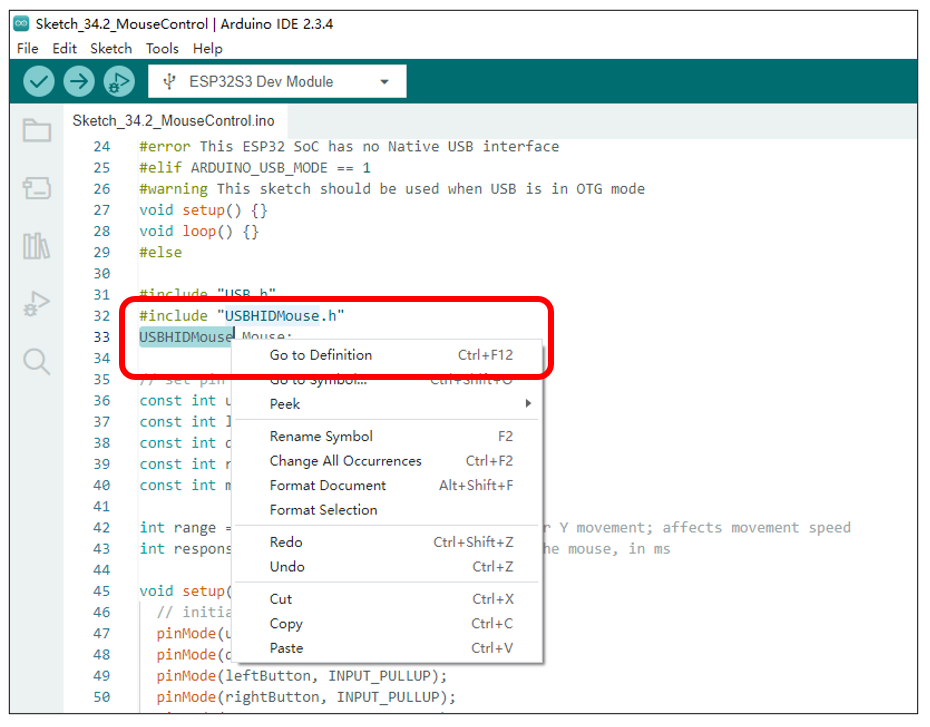The width and height of the screenshot is (930, 727).
Task: Click the #elif ARDUINO_USB_MODE line 25
Action: pyautogui.click(x=255, y=168)
